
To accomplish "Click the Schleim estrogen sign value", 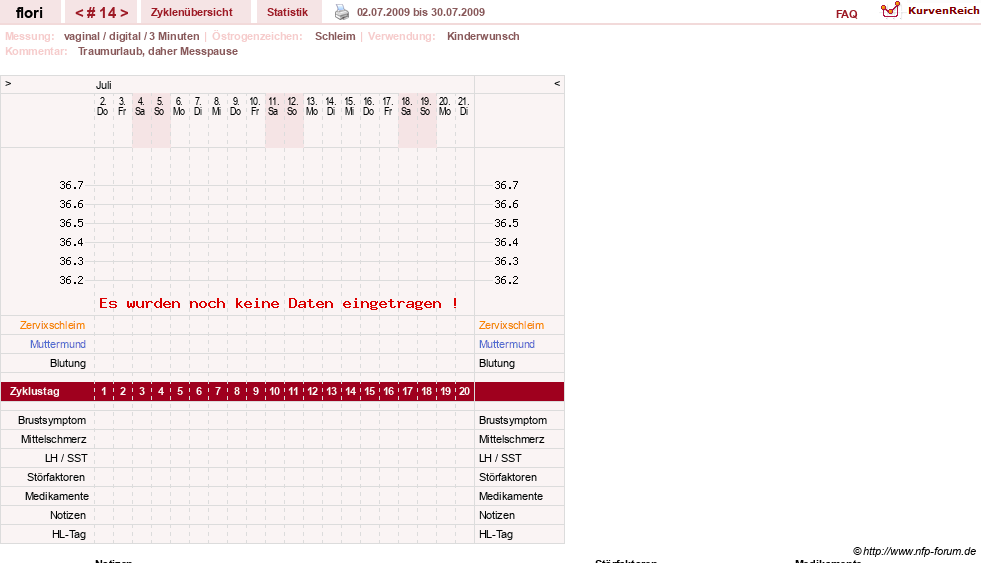I will pyautogui.click(x=335, y=36).
